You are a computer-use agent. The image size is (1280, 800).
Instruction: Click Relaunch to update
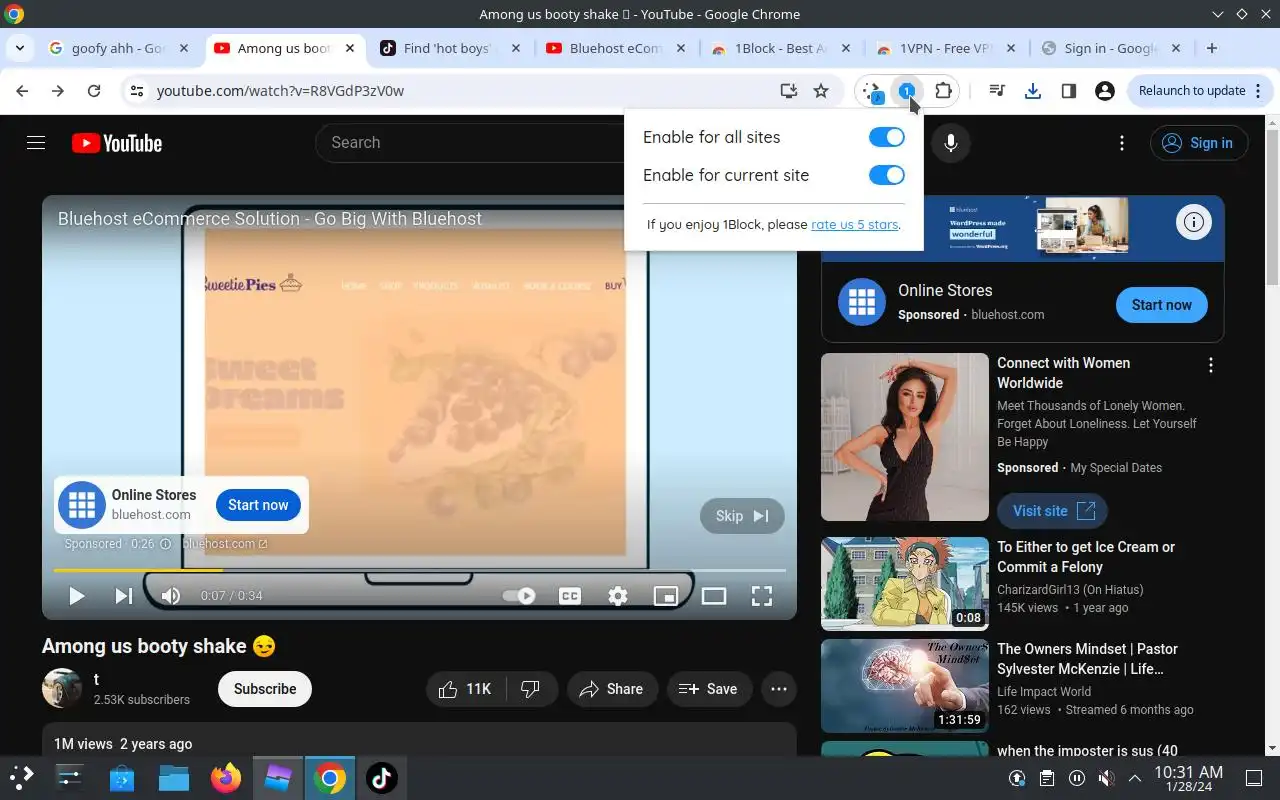click(1199, 91)
